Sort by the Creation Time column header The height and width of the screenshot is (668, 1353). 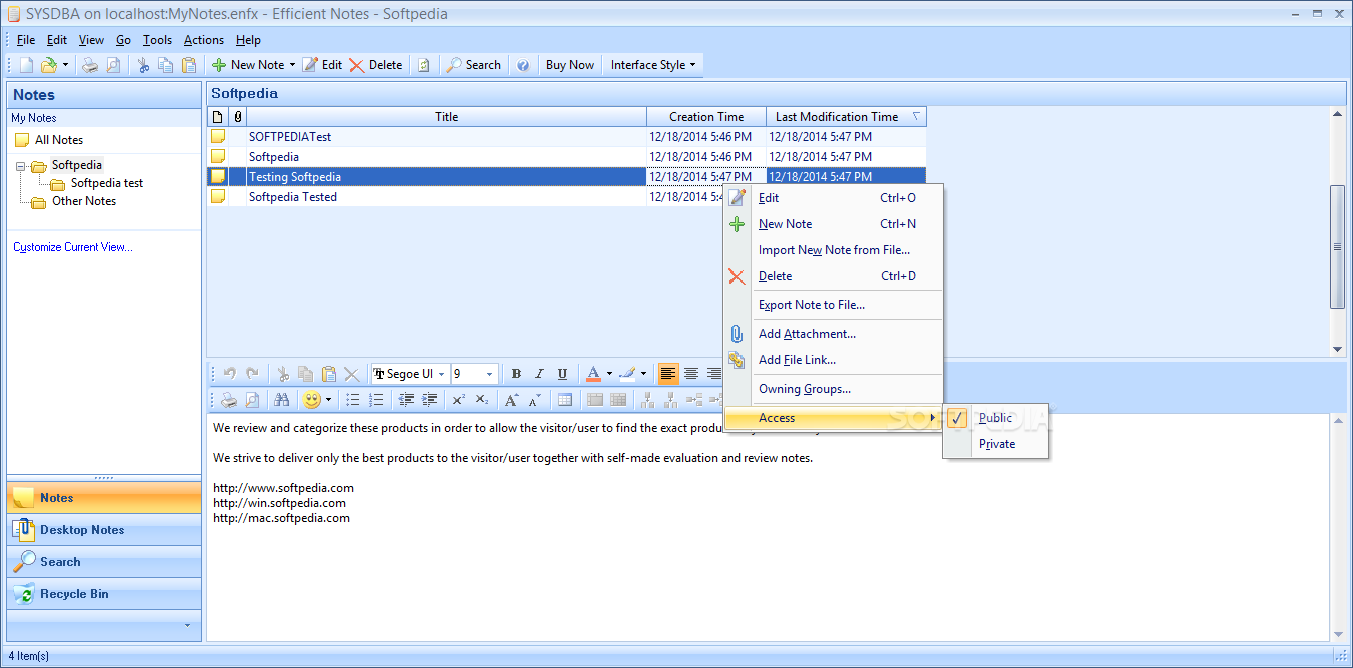[x=706, y=117]
